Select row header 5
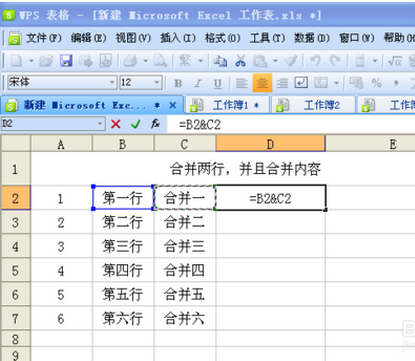This screenshot has height=361, width=415. point(15,270)
